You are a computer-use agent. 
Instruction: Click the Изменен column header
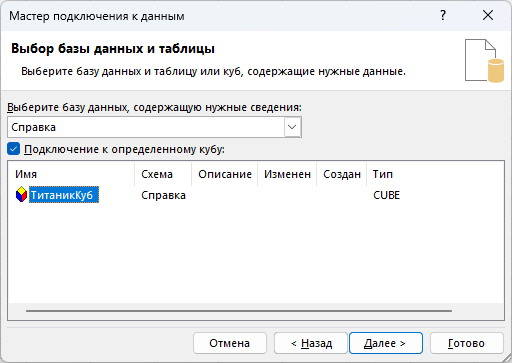pos(287,174)
